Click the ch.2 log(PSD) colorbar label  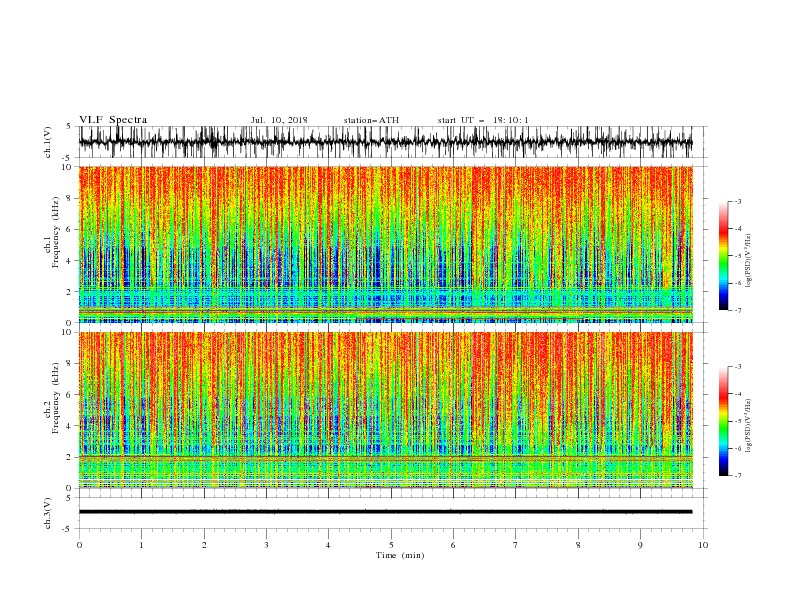(749, 426)
